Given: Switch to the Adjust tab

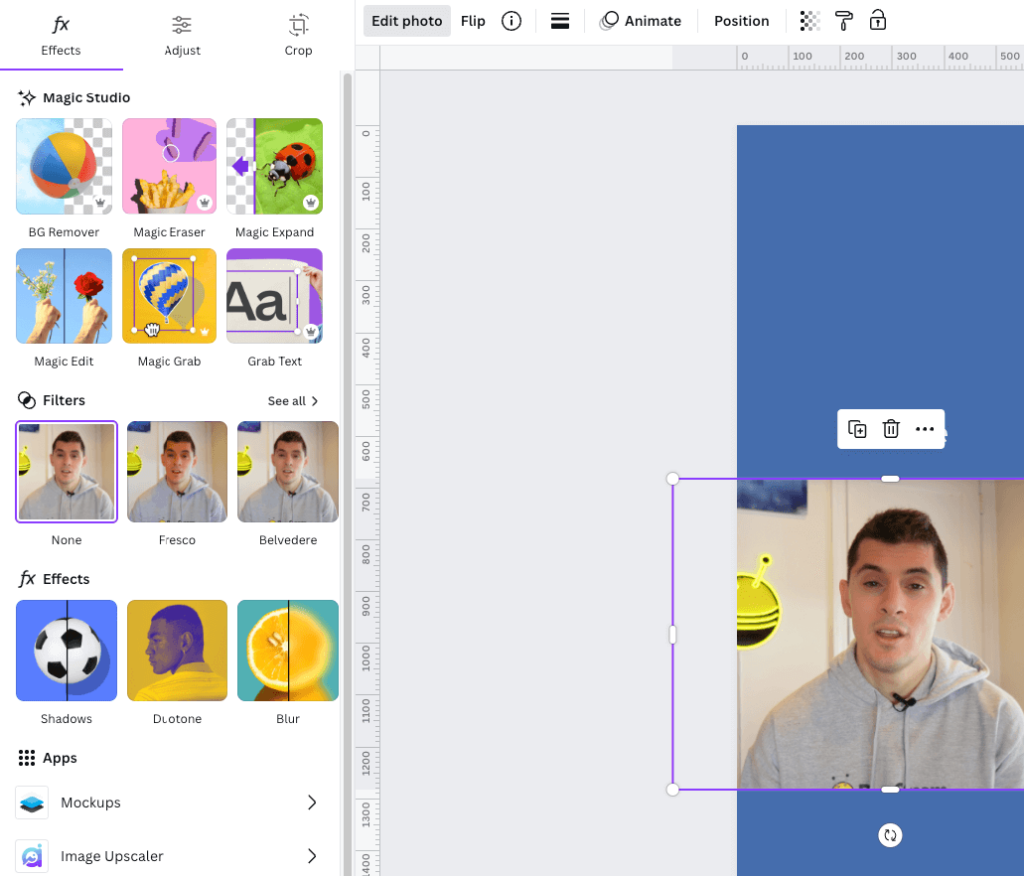Looking at the screenshot, I should click(x=182, y=34).
